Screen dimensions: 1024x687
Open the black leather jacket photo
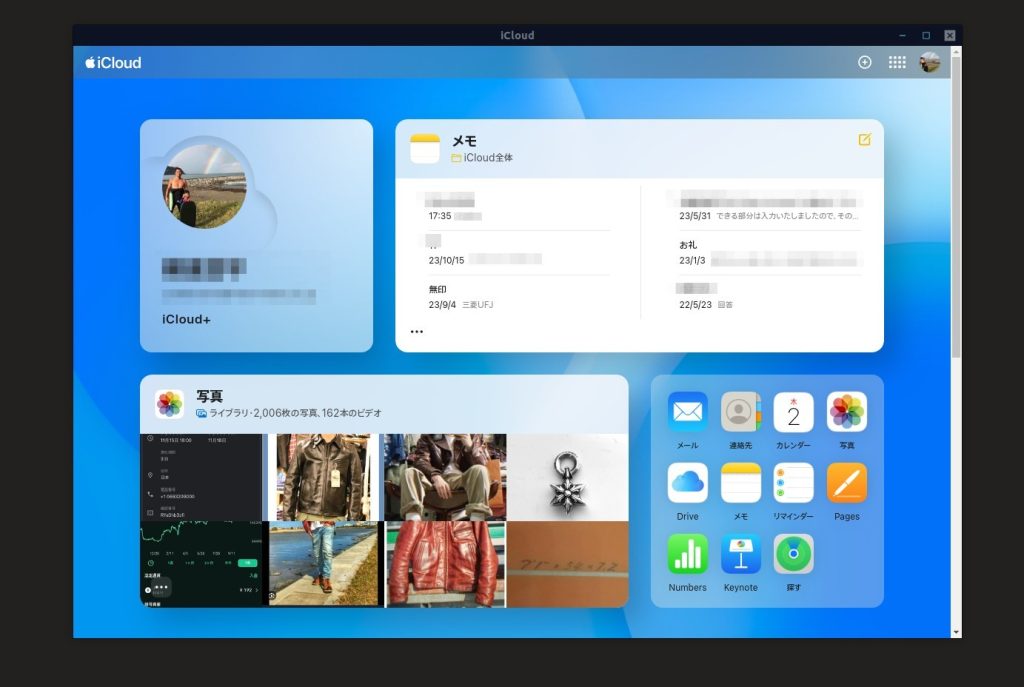[x=323, y=477]
